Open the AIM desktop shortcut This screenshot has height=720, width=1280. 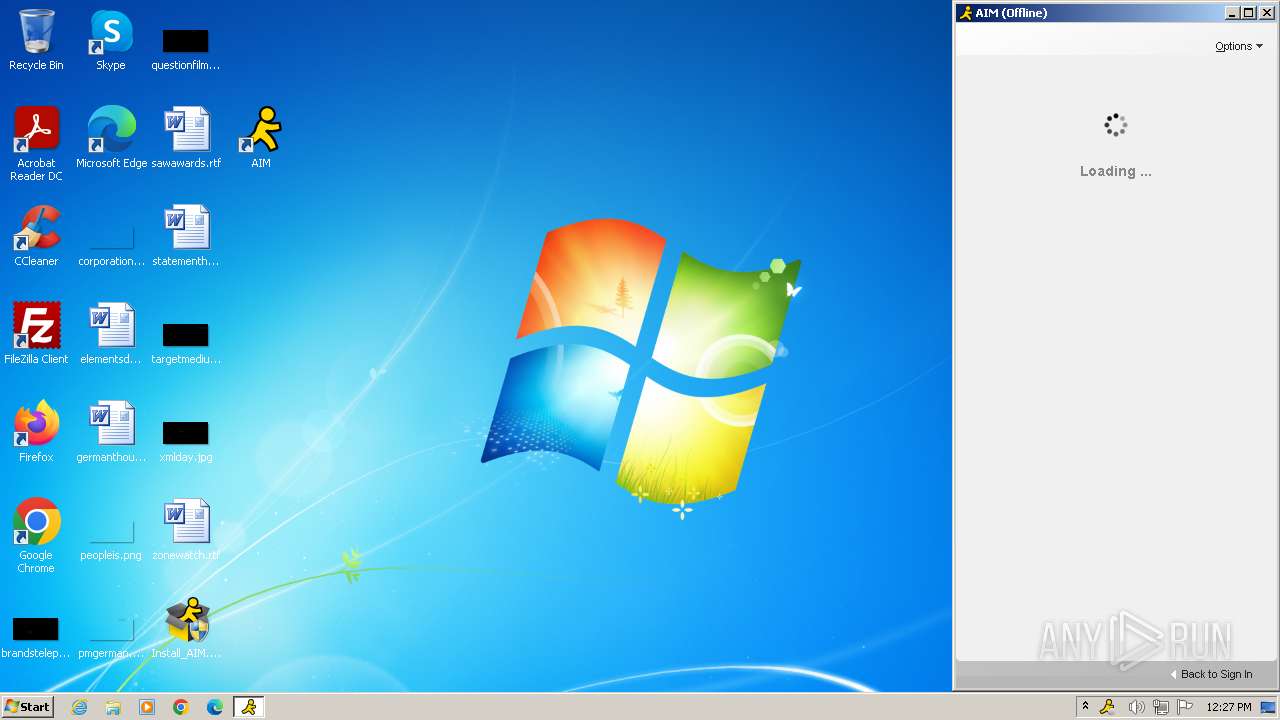pos(261,138)
